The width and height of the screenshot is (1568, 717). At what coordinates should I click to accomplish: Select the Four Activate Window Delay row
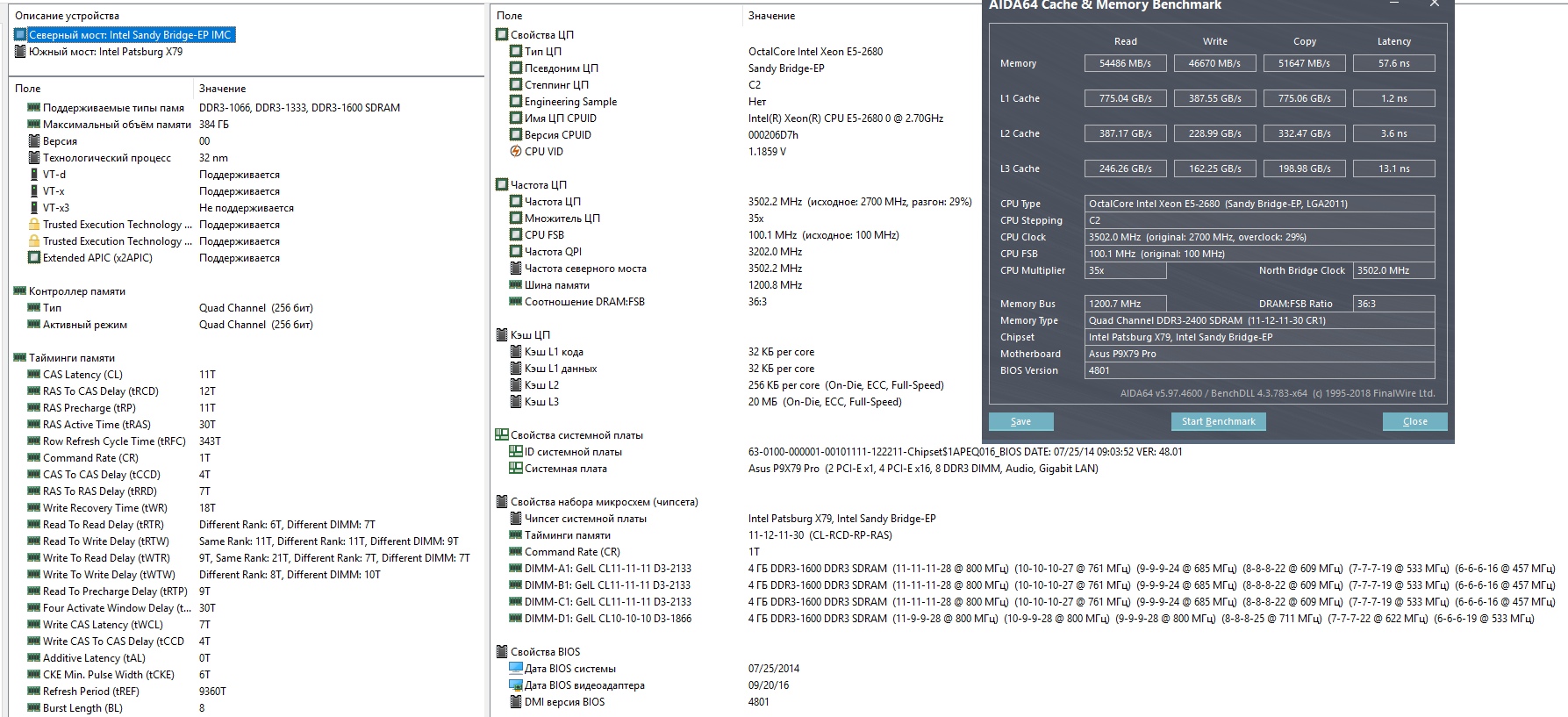(x=247, y=608)
